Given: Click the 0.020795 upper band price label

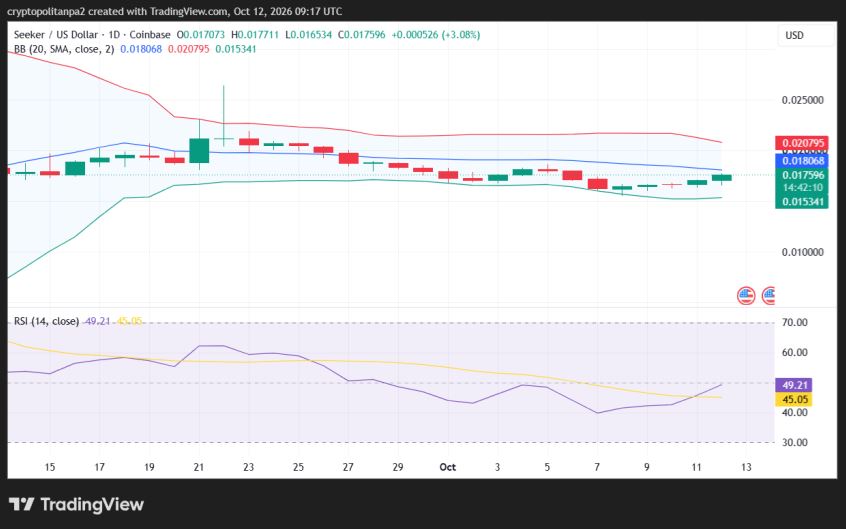Looking at the screenshot, I should (802, 143).
